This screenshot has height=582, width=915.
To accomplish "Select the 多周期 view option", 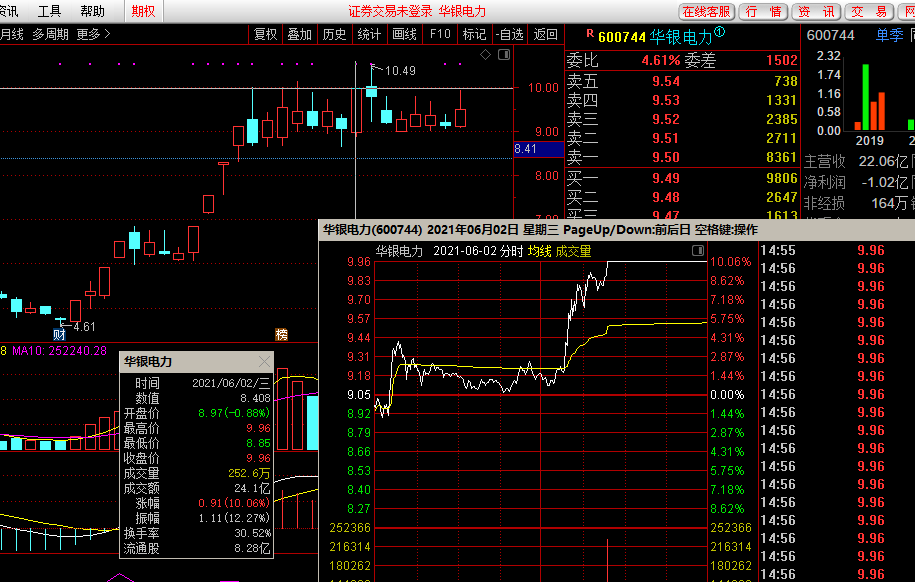I will (50, 34).
